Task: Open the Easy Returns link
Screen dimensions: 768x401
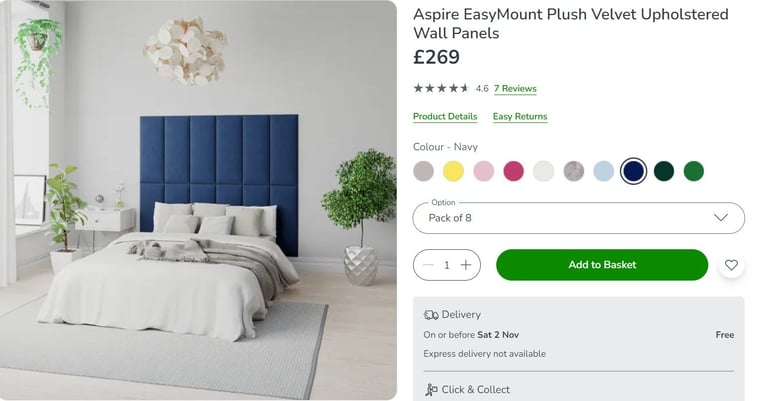Action: point(520,117)
